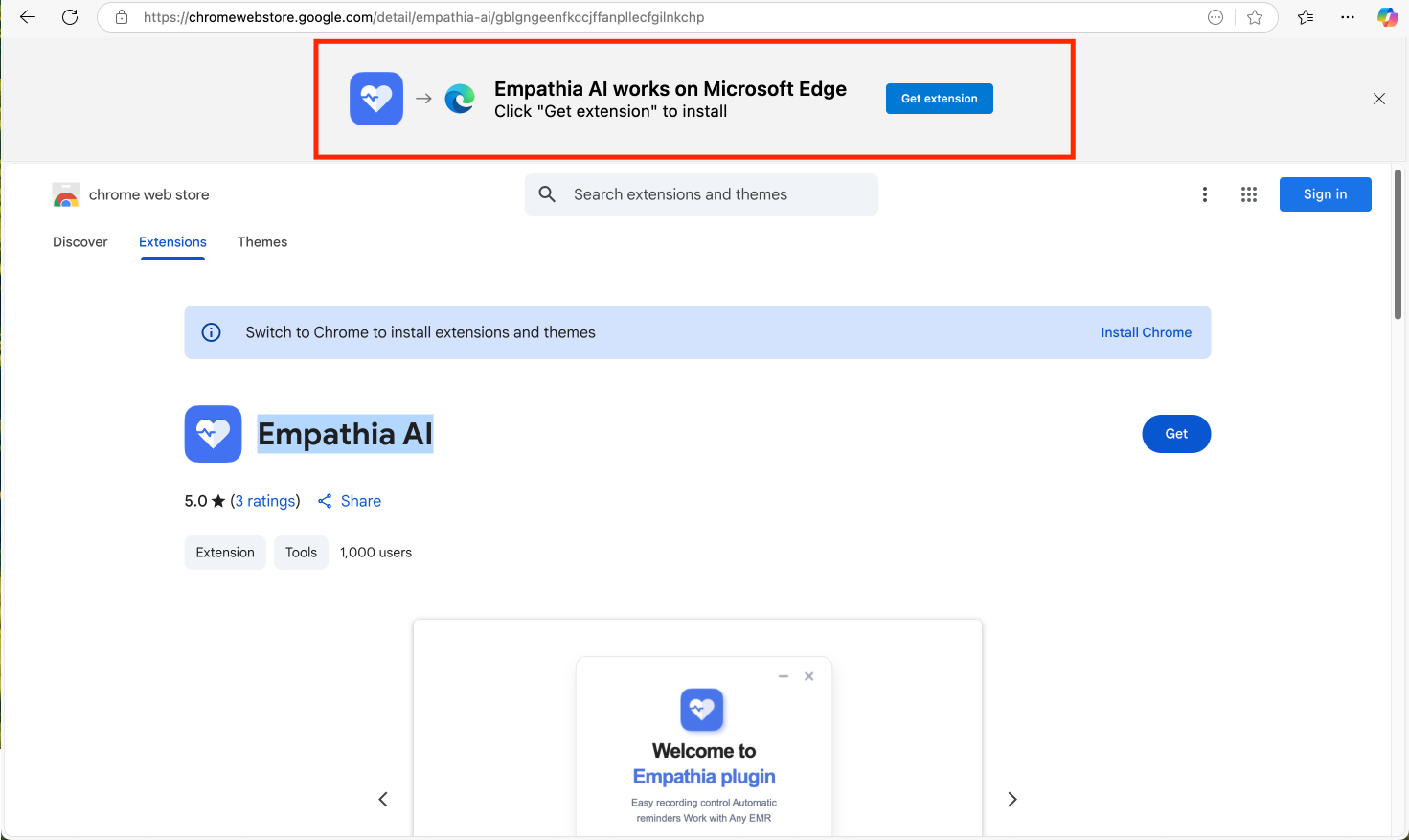Select the Extensions tab
The width and height of the screenshot is (1409, 840).
[172, 242]
